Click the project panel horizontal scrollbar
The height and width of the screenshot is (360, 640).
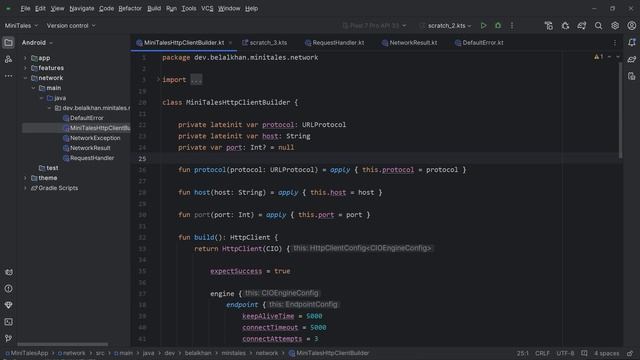62,344
